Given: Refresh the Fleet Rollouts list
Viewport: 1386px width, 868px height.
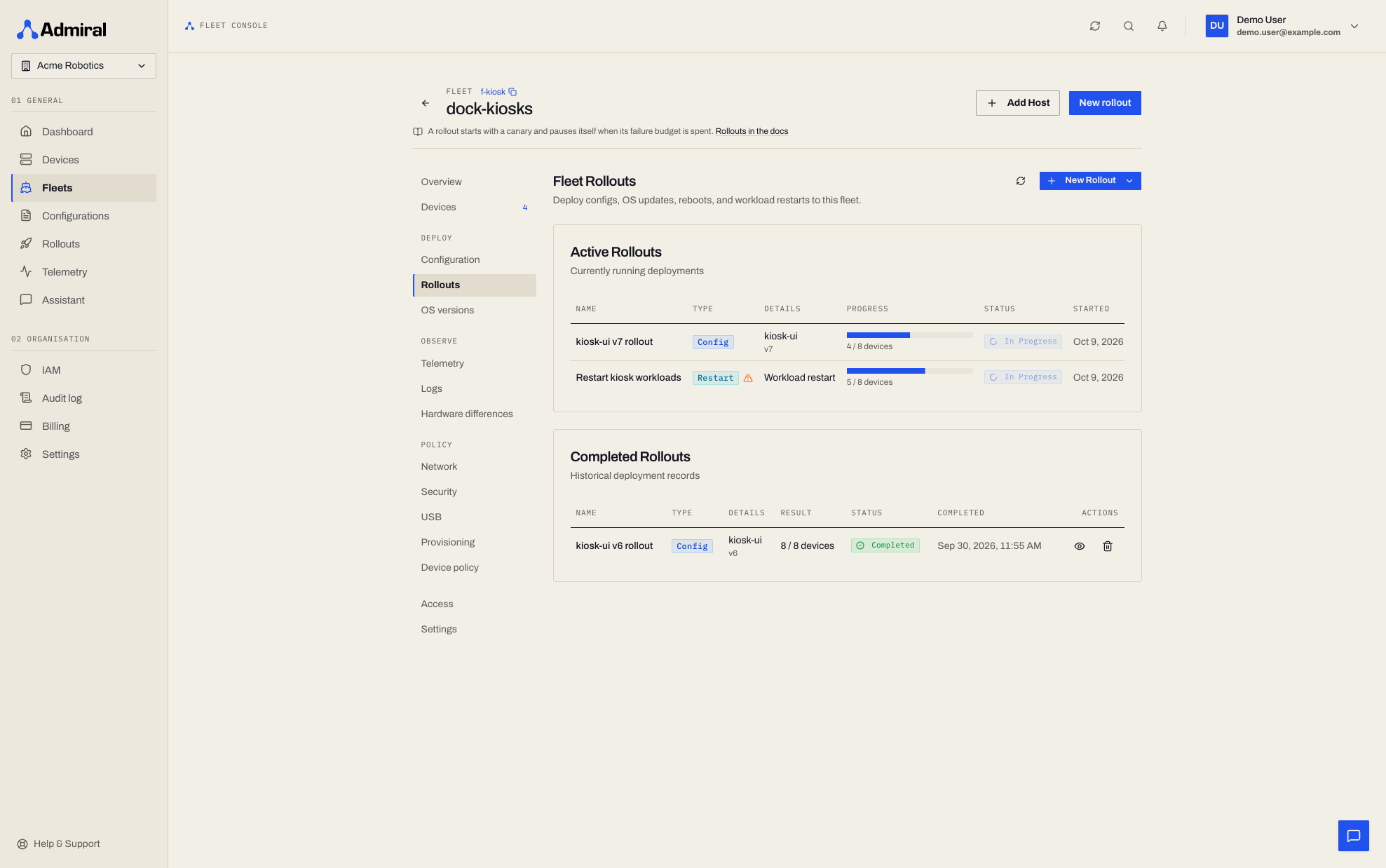Looking at the screenshot, I should coord(1021,181).
